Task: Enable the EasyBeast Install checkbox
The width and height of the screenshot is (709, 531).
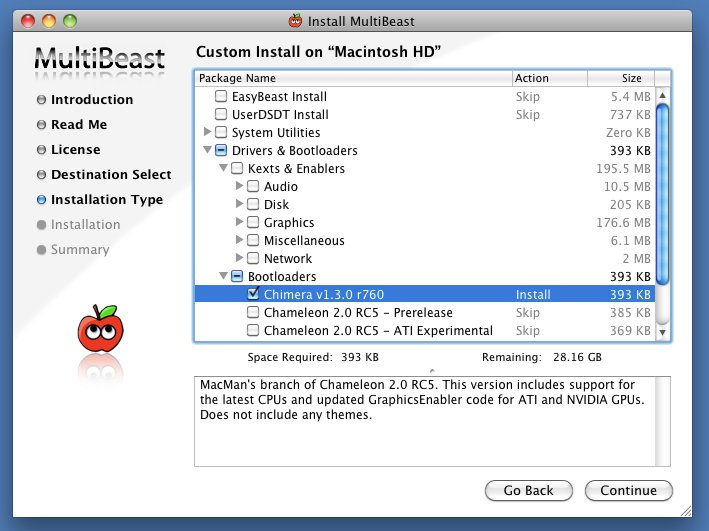Action: (x=221, y=97)
